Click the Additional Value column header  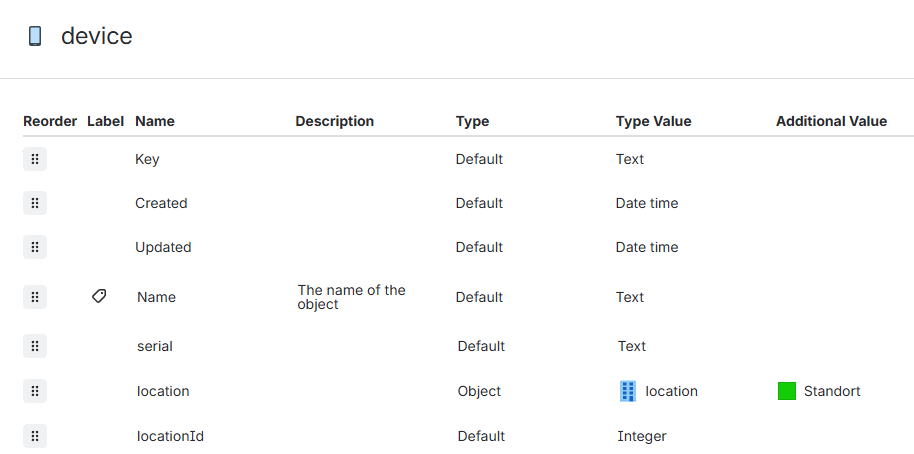click(832, 121)
